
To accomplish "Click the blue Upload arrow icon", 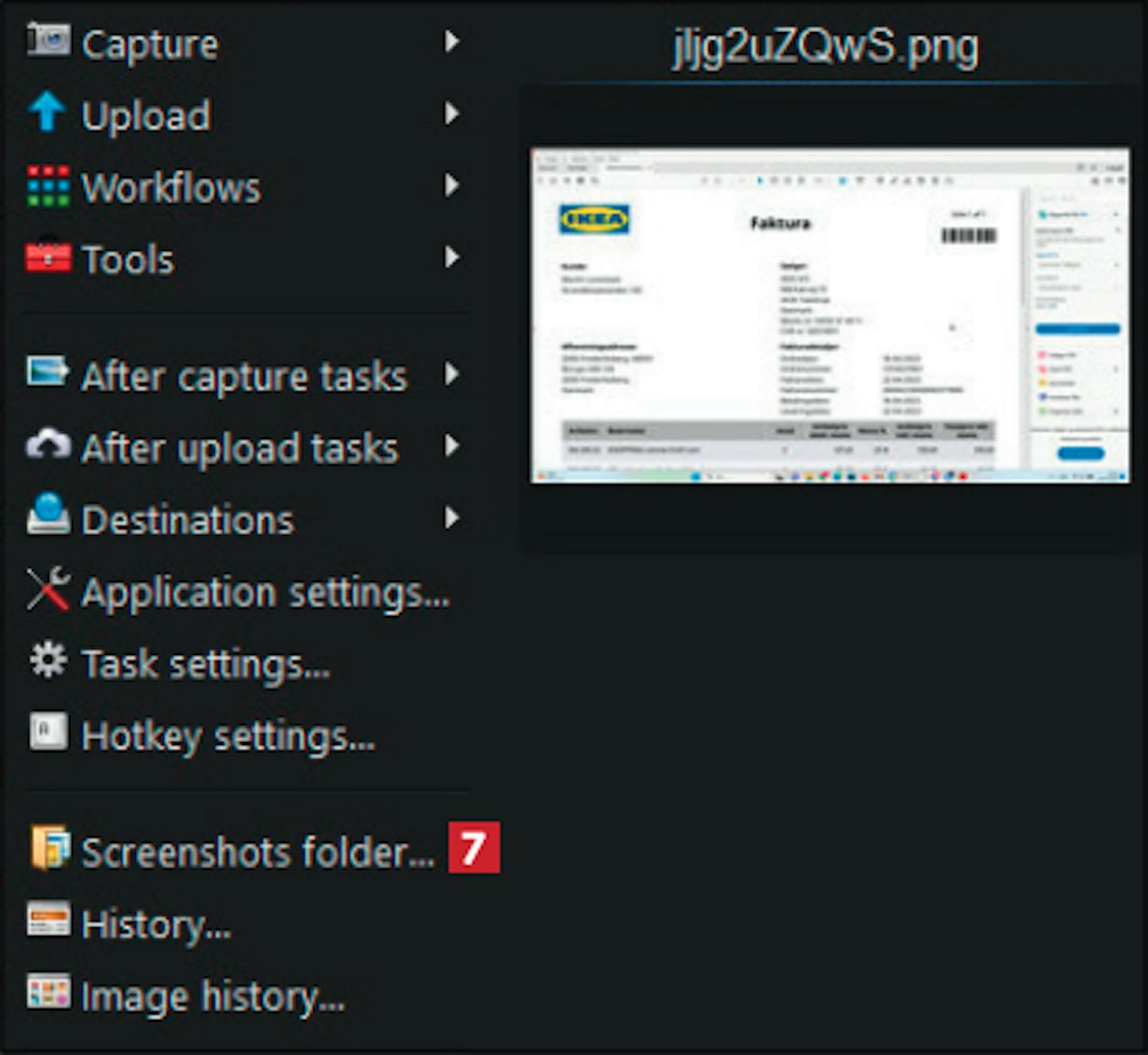I will click(47, 112).
